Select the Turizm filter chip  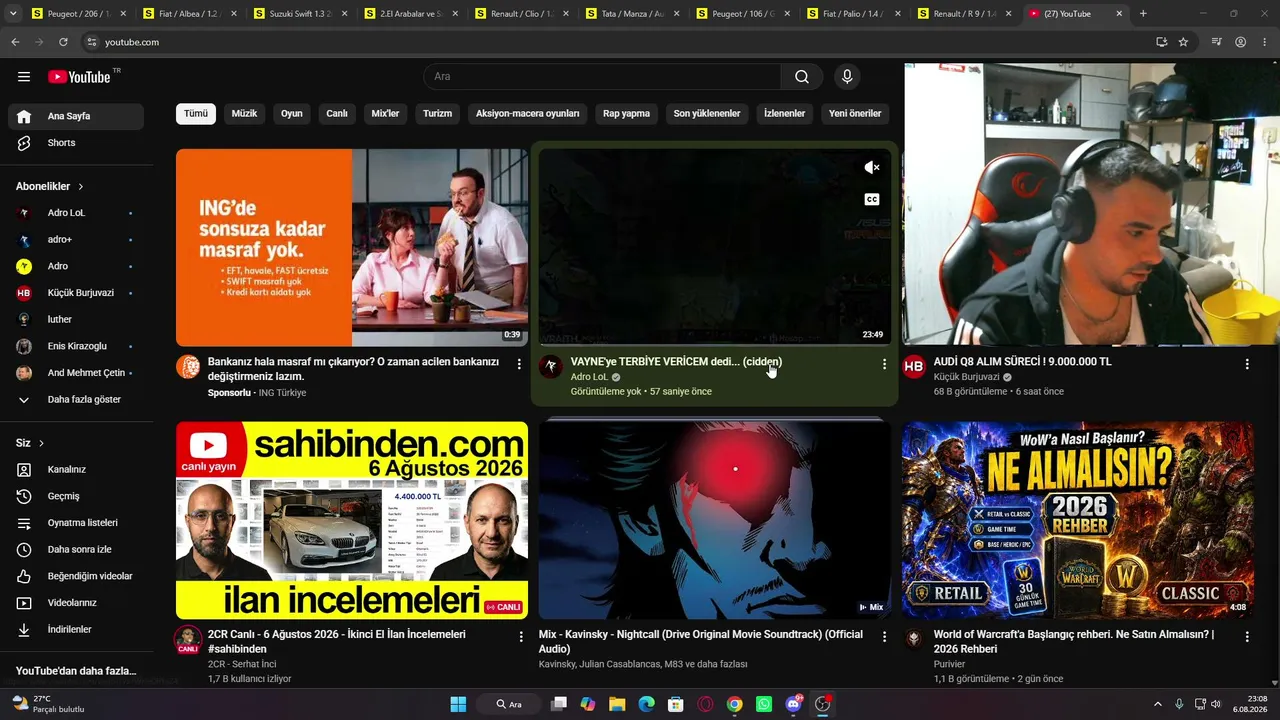[x=438, y=114]
